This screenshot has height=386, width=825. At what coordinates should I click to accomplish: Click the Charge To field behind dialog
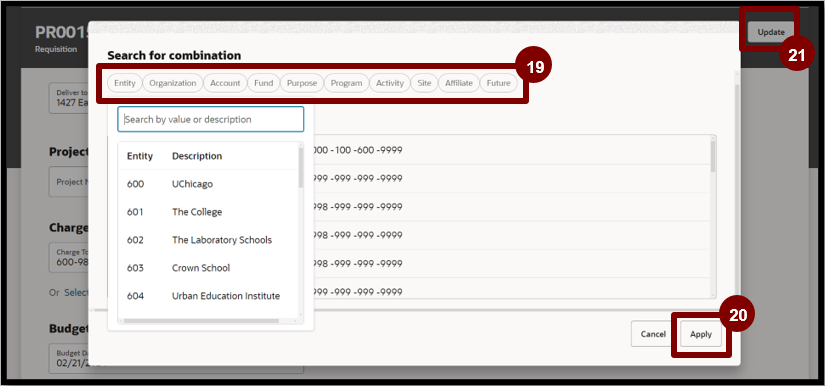69,257
